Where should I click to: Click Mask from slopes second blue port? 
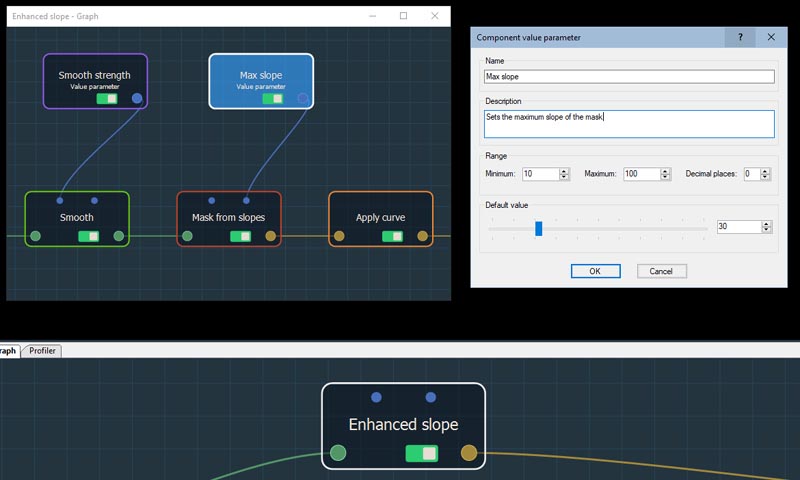[246, 200]
